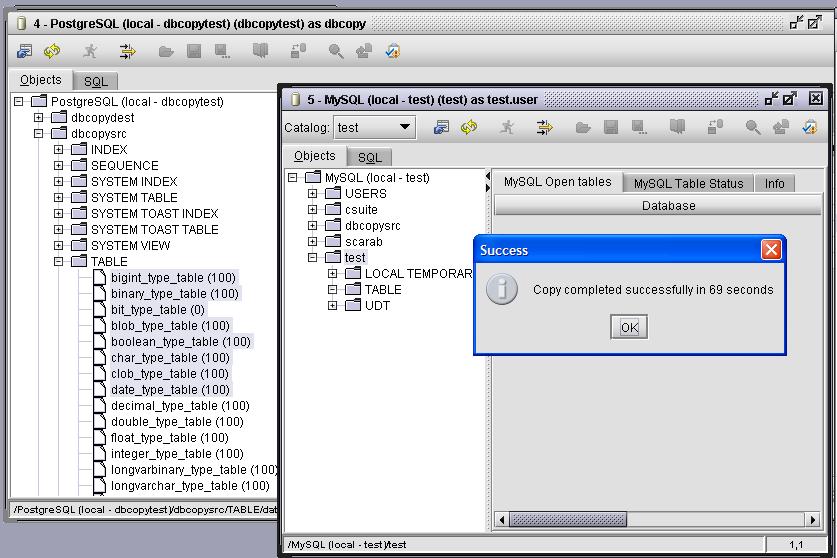Switch to the SQL tab in MySQL window
The image size is (837, 558).
point(369,157)
